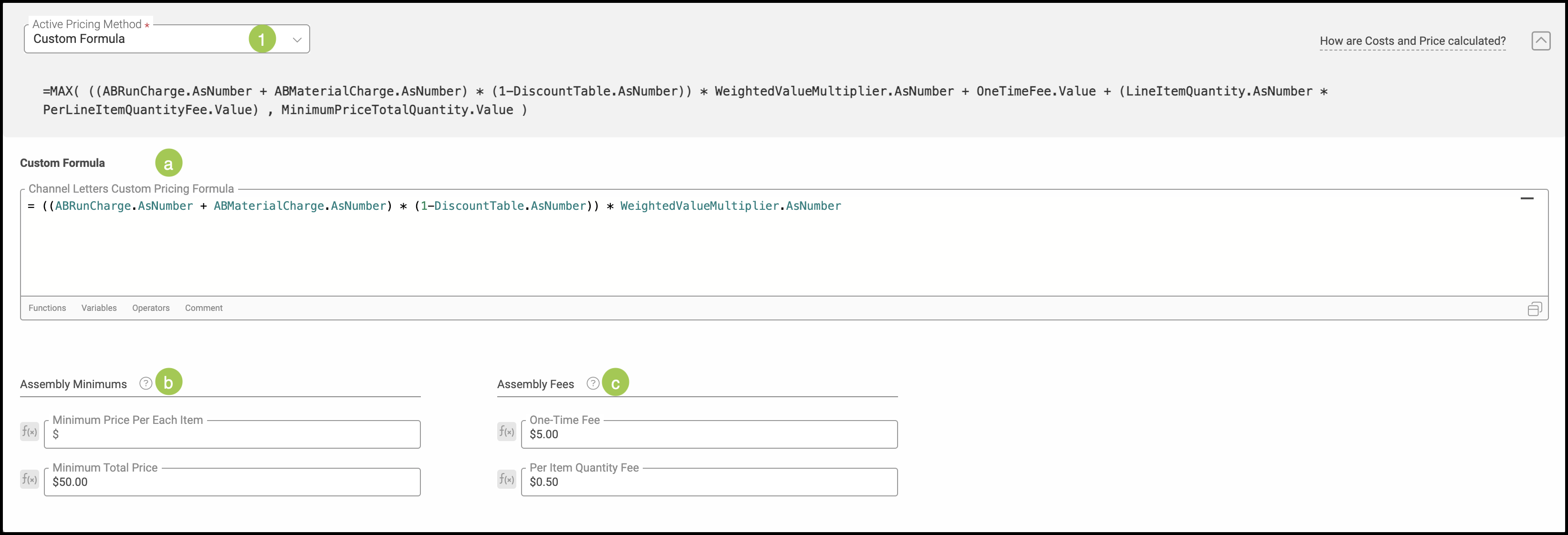
Task: Click the Comment option in formula toolbar
Action: (203, 308)
